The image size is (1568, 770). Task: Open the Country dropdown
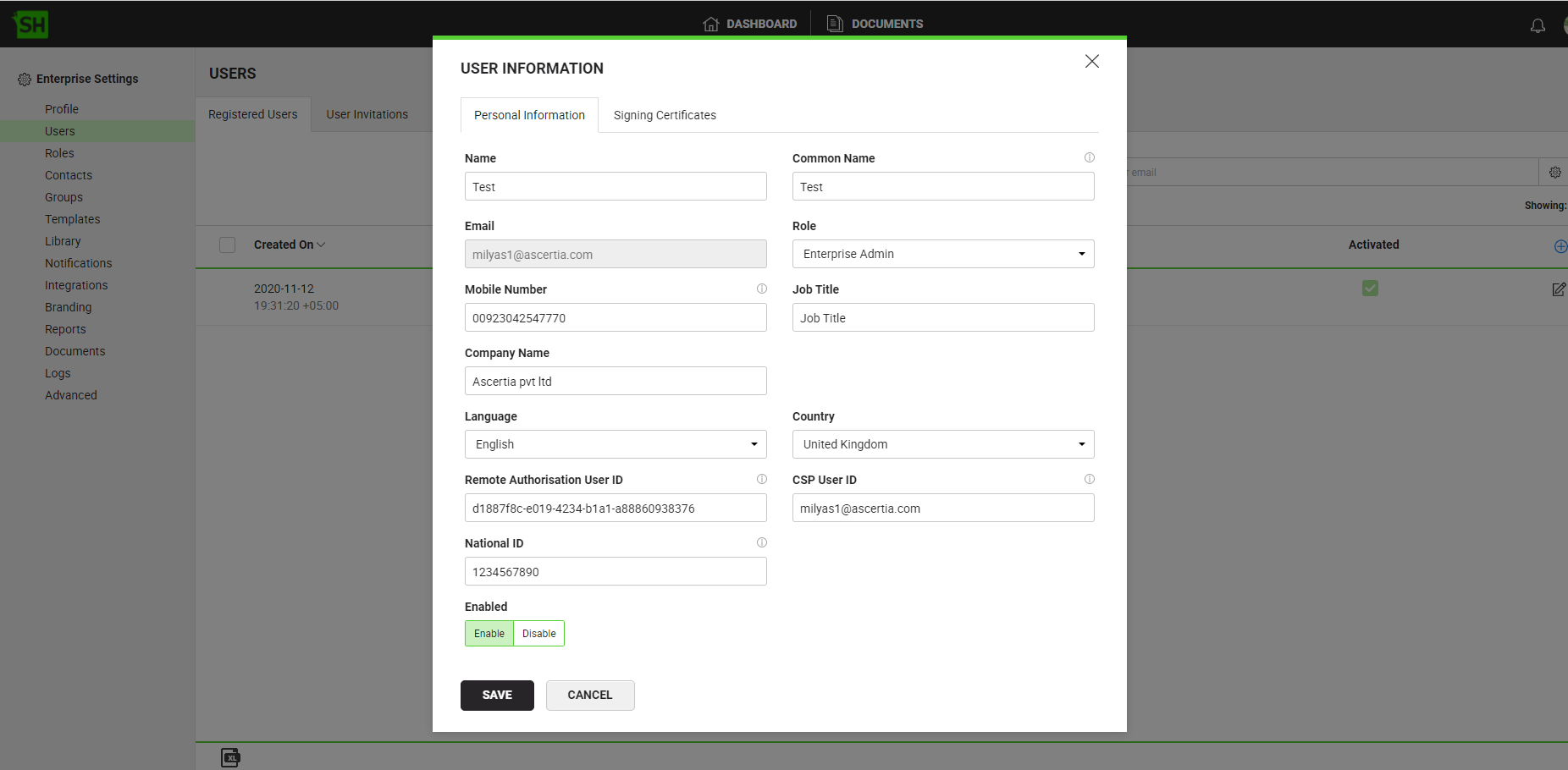(x=942, y=444)
